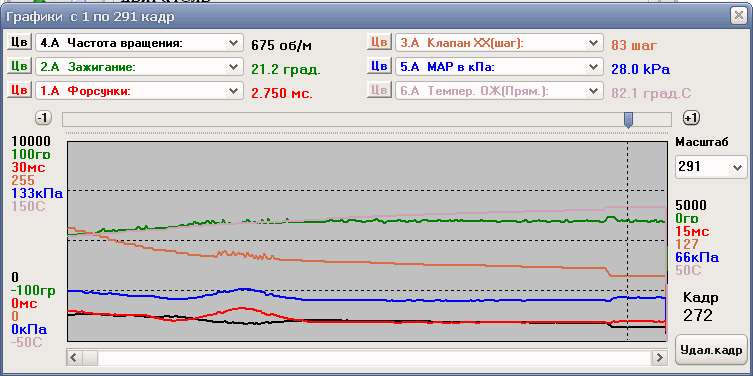Close the Графики window
Image resolution: width=753 pixels, height=376 pixels.
coord(738,16)
